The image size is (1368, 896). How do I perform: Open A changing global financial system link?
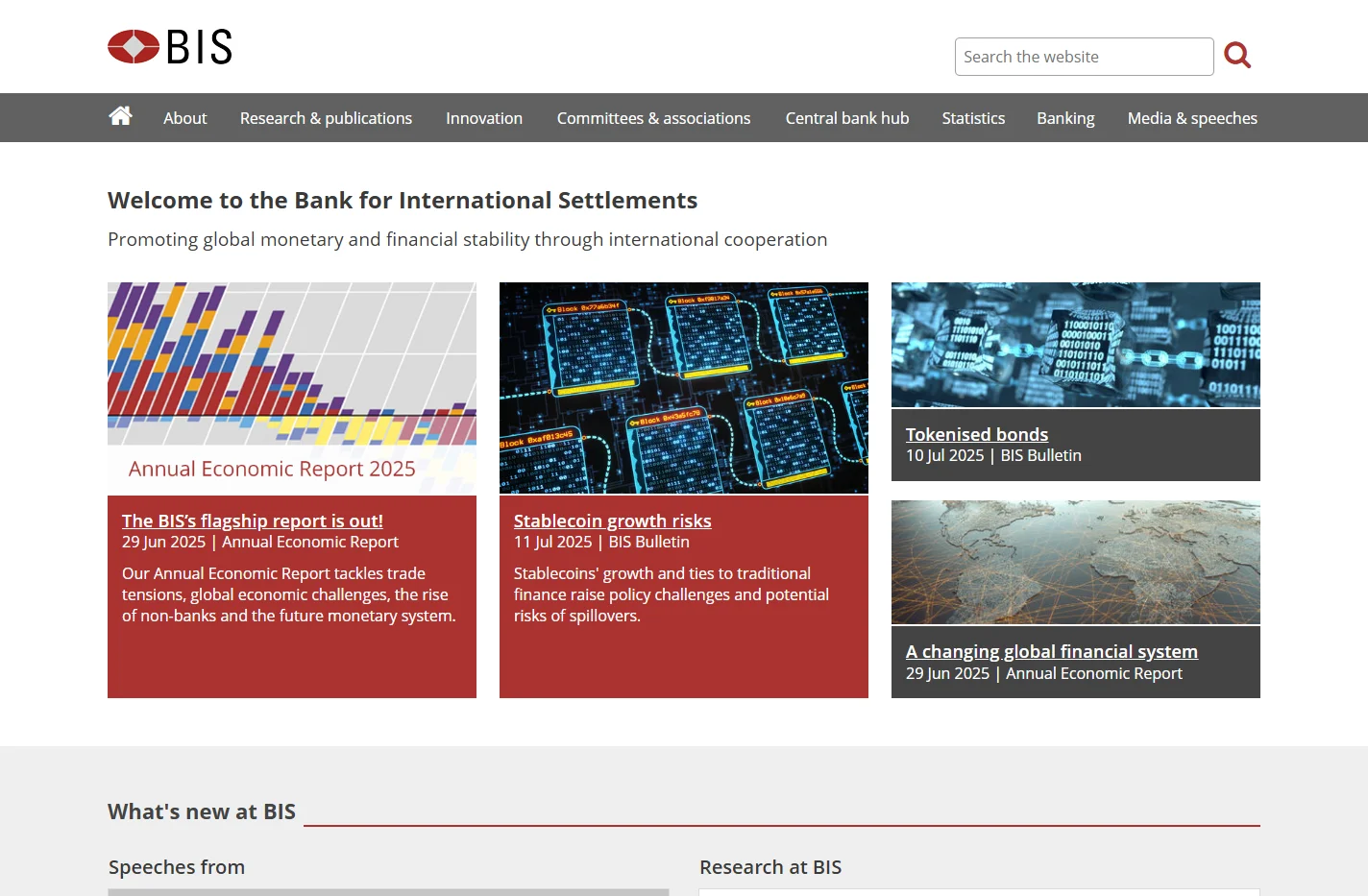(1052, 651)
